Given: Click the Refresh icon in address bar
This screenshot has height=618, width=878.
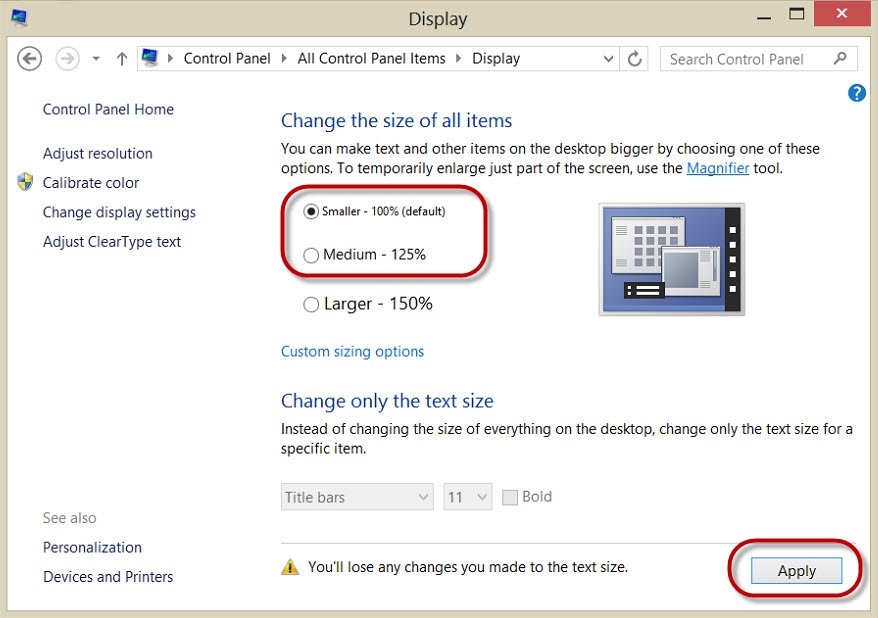Looking at the screenshot, I should [x=634, y=59].
